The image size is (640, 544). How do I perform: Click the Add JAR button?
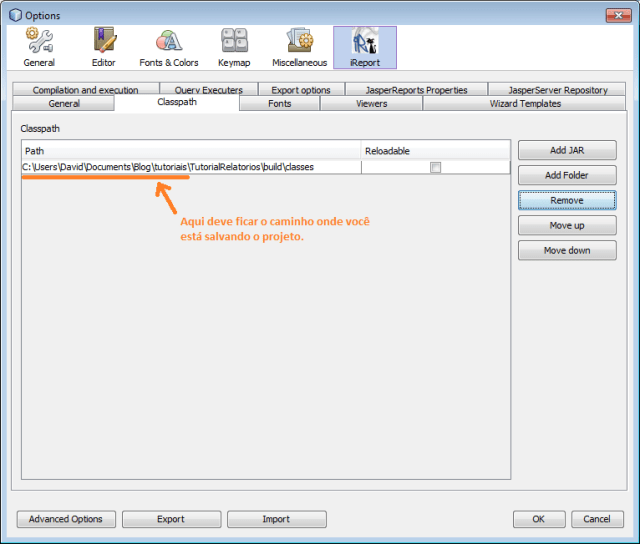pos(567,150)
